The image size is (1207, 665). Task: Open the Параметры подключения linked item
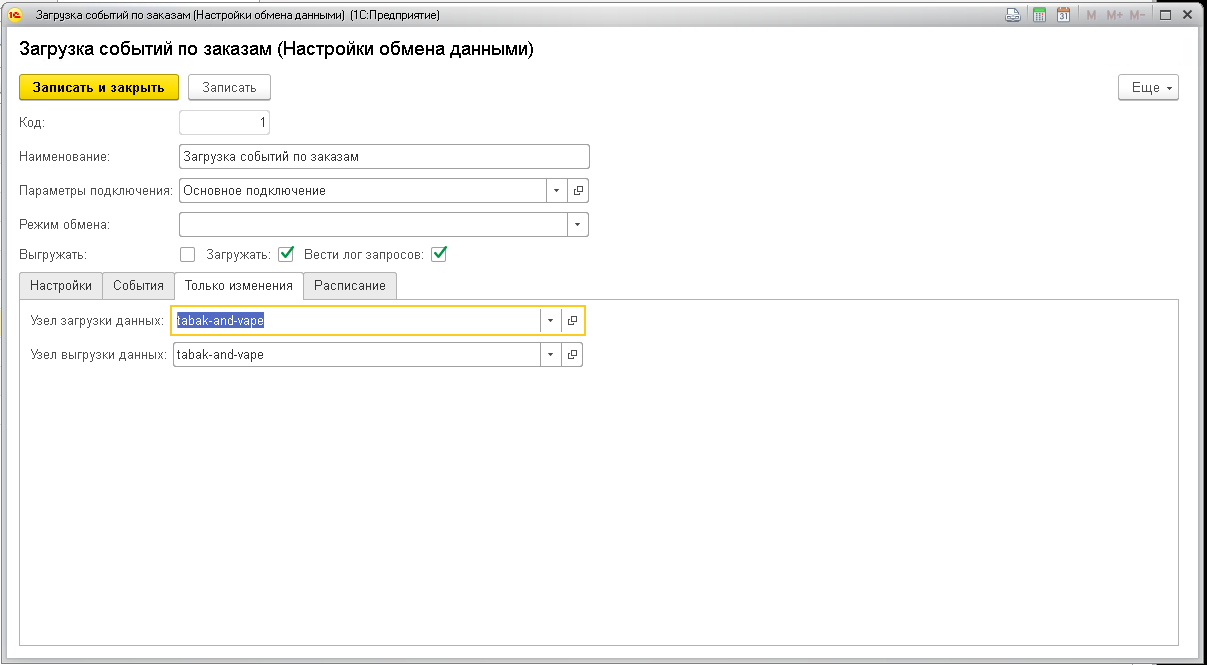(578, 190)
